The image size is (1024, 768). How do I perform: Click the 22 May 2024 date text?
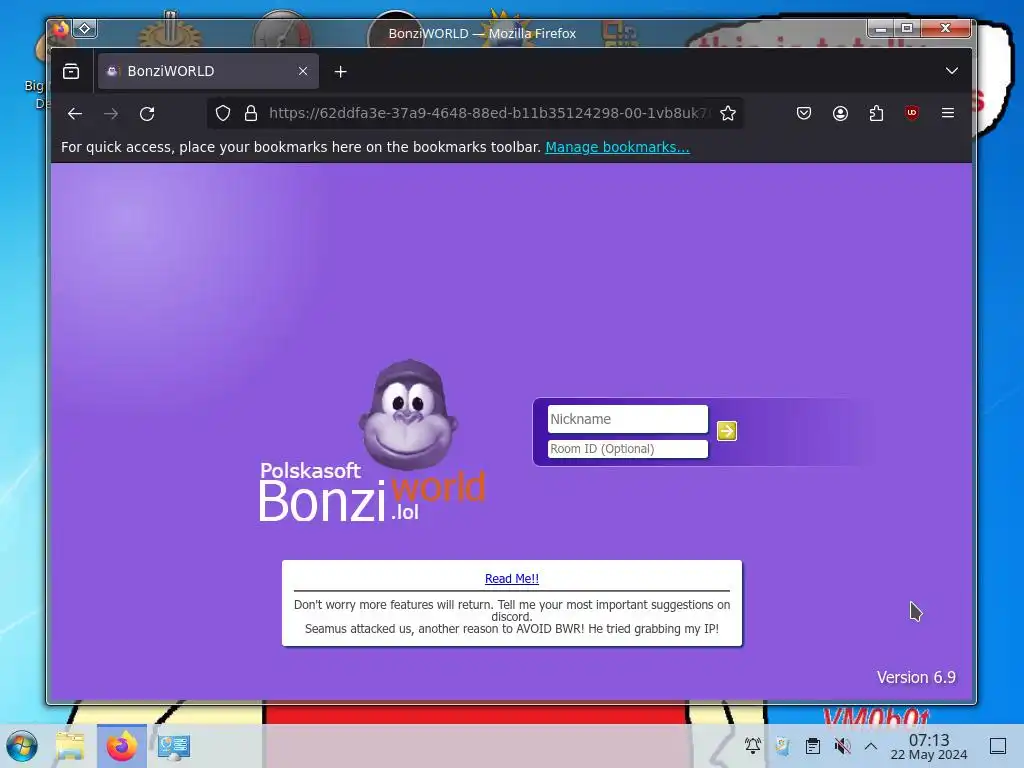click(x=929, y=755)
